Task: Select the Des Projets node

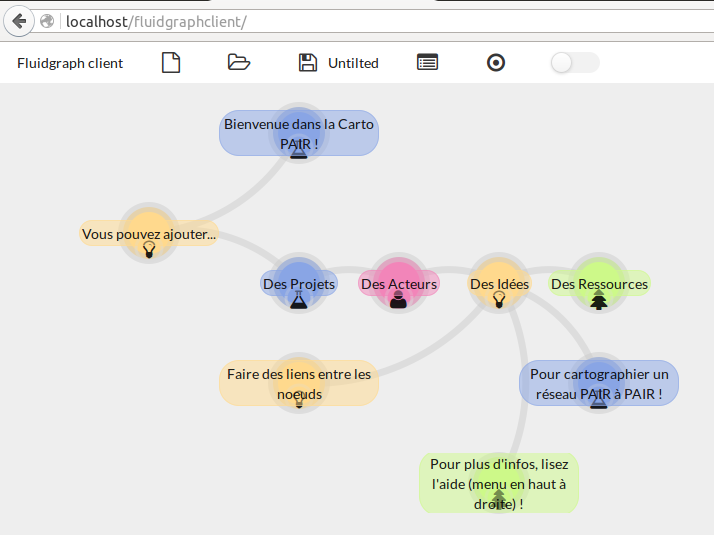Action: 299,283
